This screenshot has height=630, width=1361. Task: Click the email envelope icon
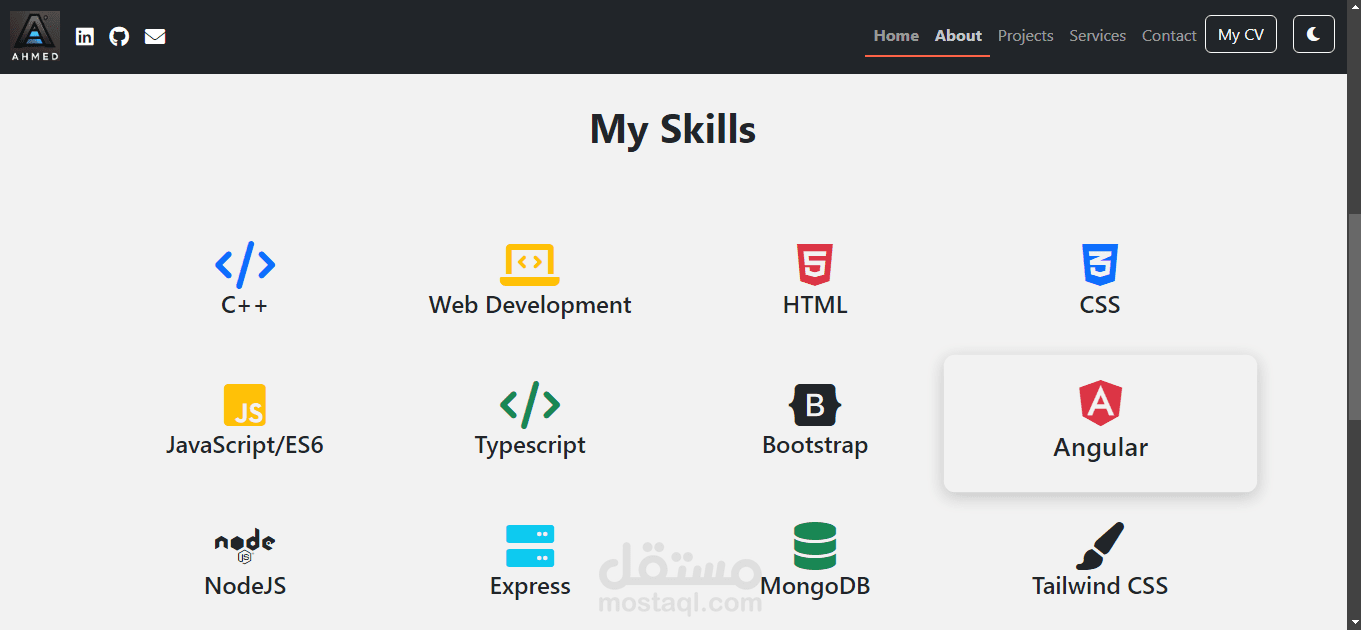(155, 36)
